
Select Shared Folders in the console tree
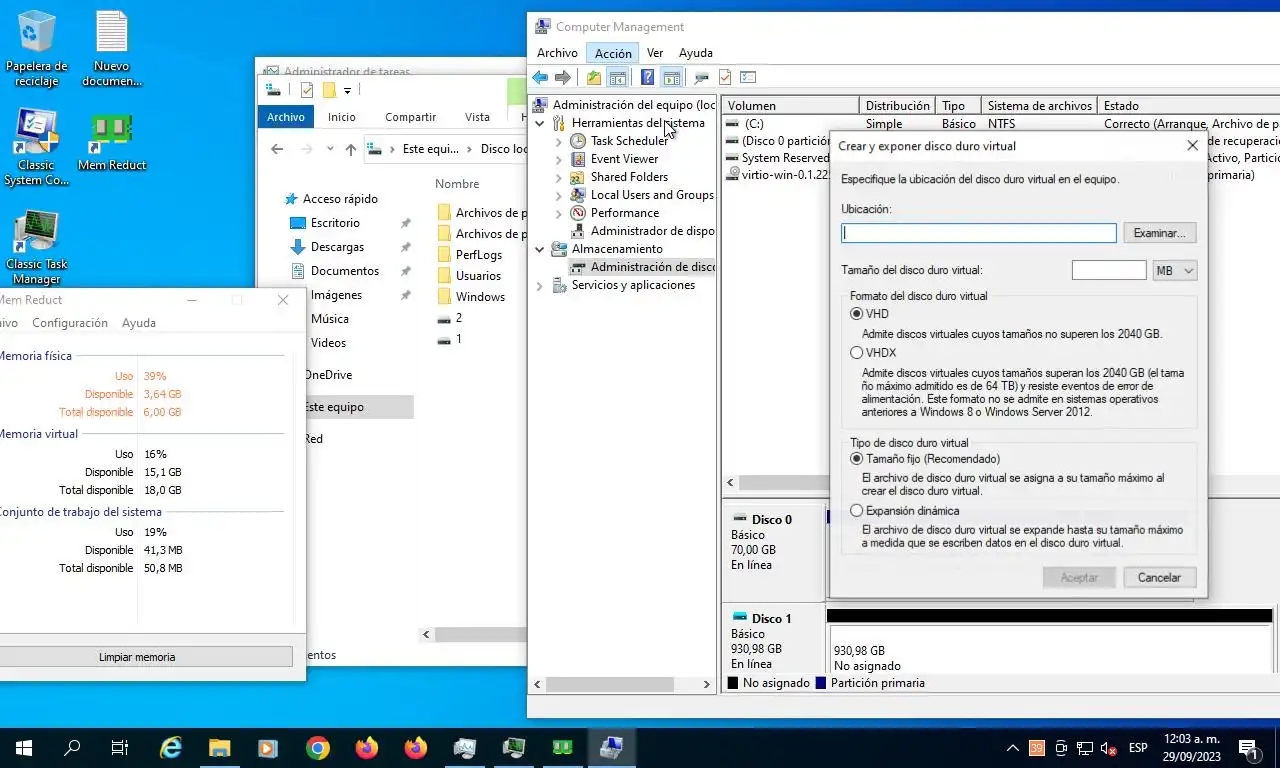tap(629, 177)
